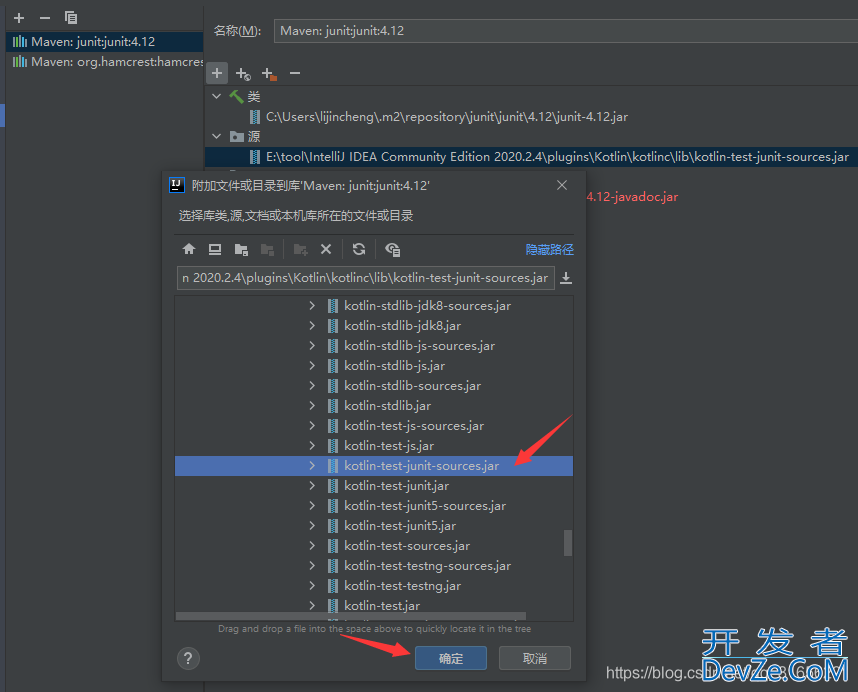Expand kotlin-test-junit-sources.jar node

click(312, 466)
